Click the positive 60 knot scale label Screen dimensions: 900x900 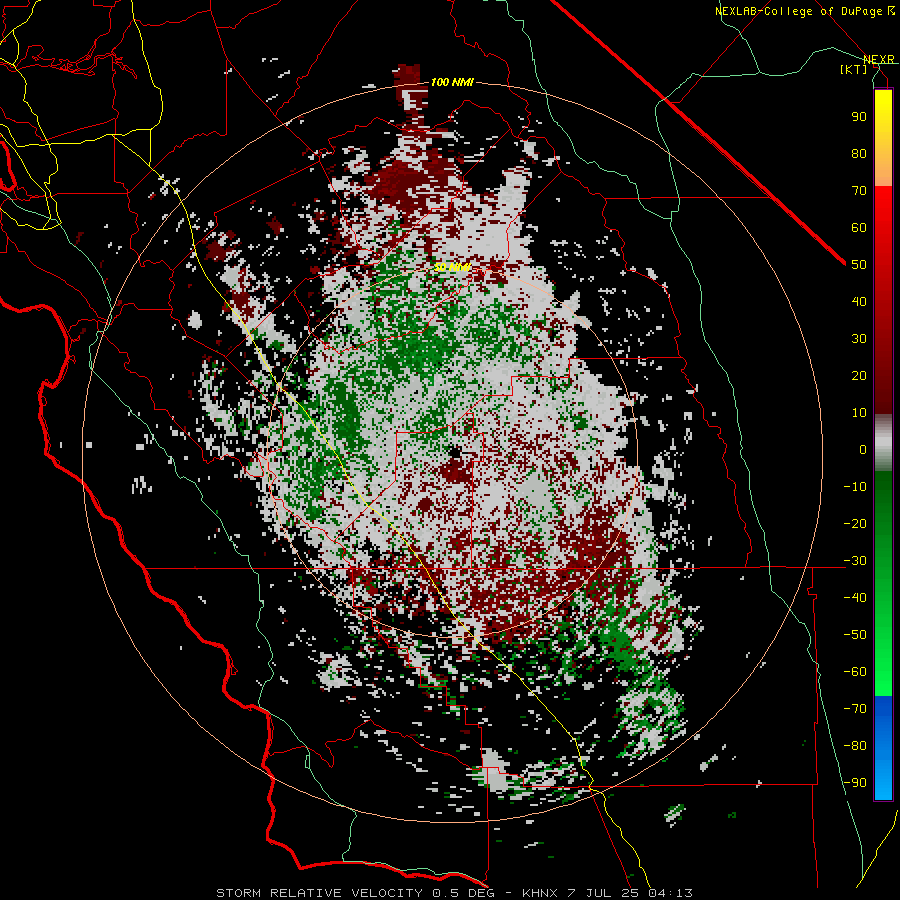click(859, 227)
